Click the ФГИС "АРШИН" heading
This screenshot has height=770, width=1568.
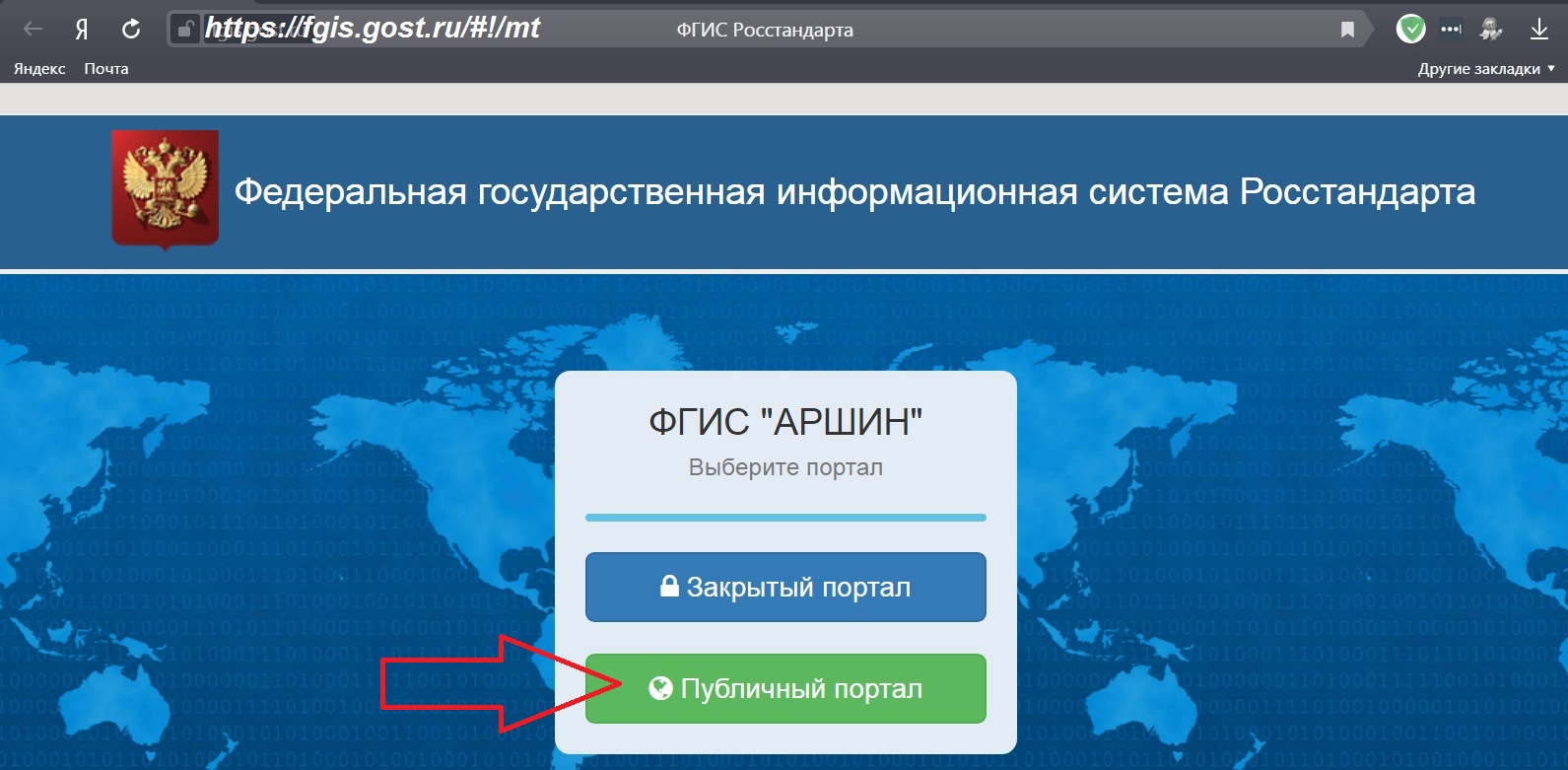coord(785,422)
